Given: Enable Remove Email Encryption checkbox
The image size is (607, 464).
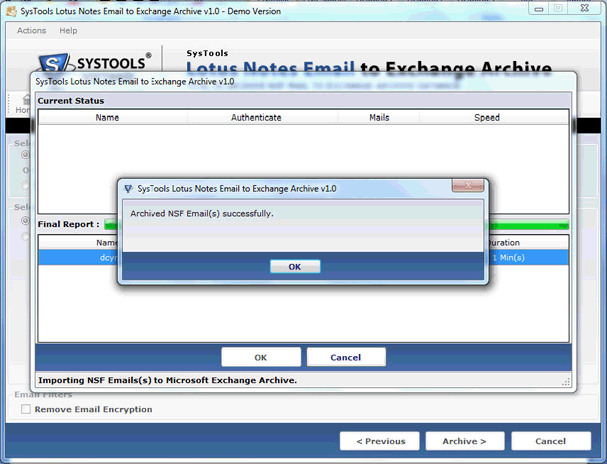Looking at the screenshot, I should tap(26, 409).
